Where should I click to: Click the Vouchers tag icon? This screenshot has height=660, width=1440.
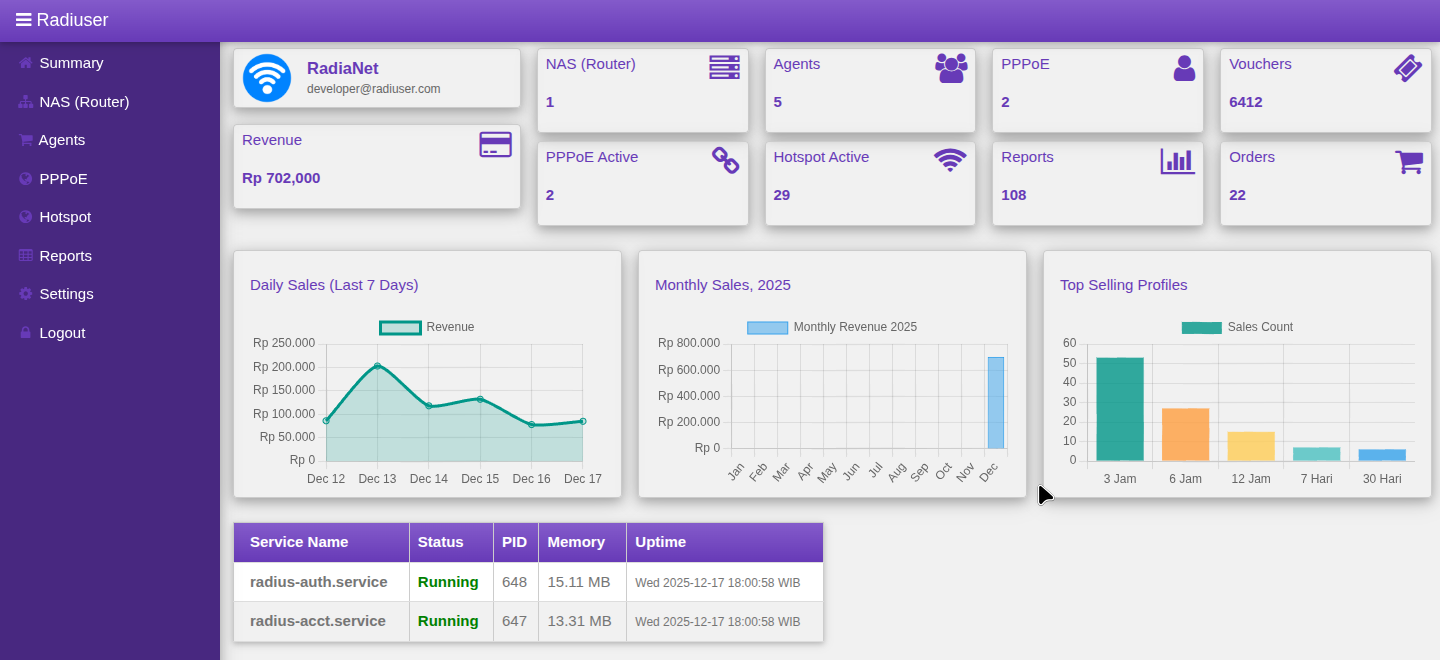(x=1408, y=67)
